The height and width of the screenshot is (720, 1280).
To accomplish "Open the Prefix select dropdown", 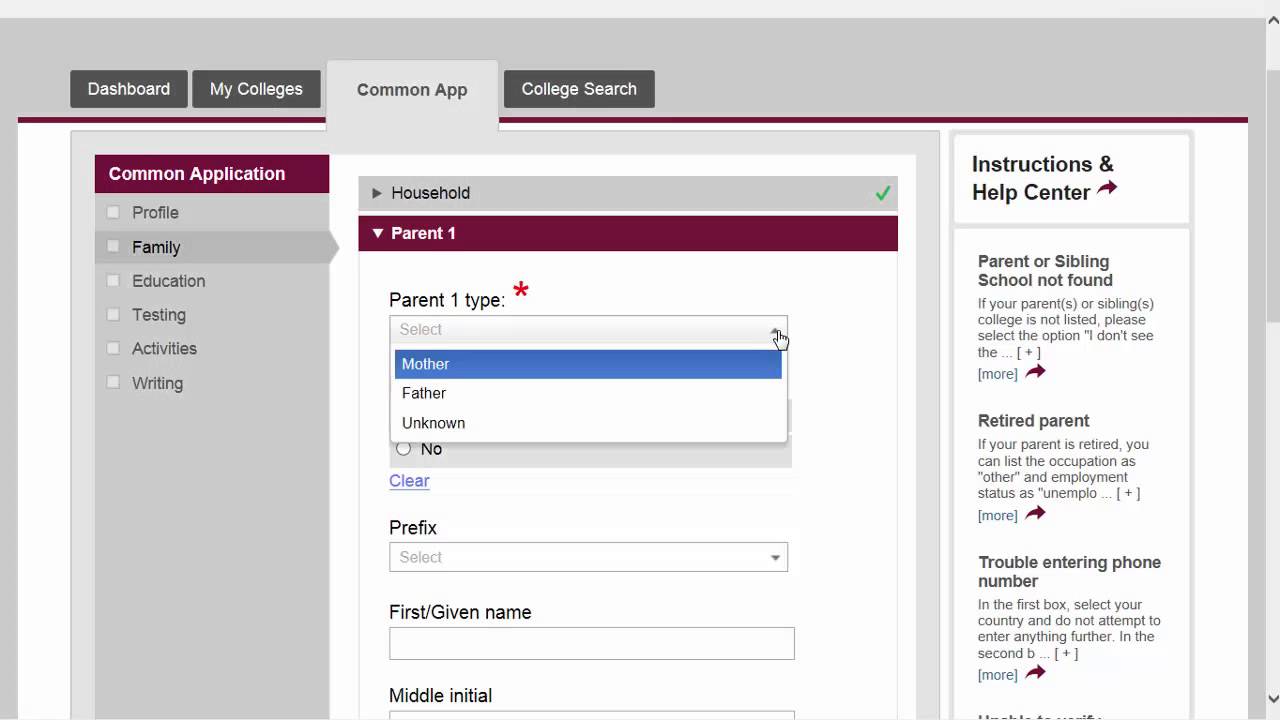I will tap(588, 557).
